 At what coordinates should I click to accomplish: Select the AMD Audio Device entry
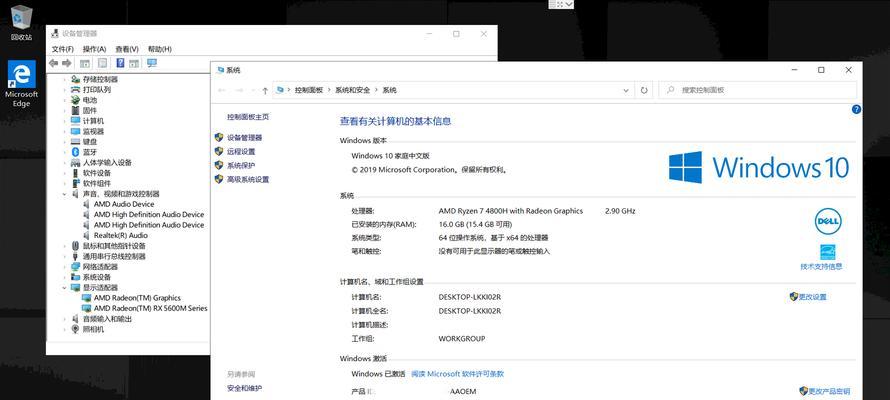tap(124, 204)
